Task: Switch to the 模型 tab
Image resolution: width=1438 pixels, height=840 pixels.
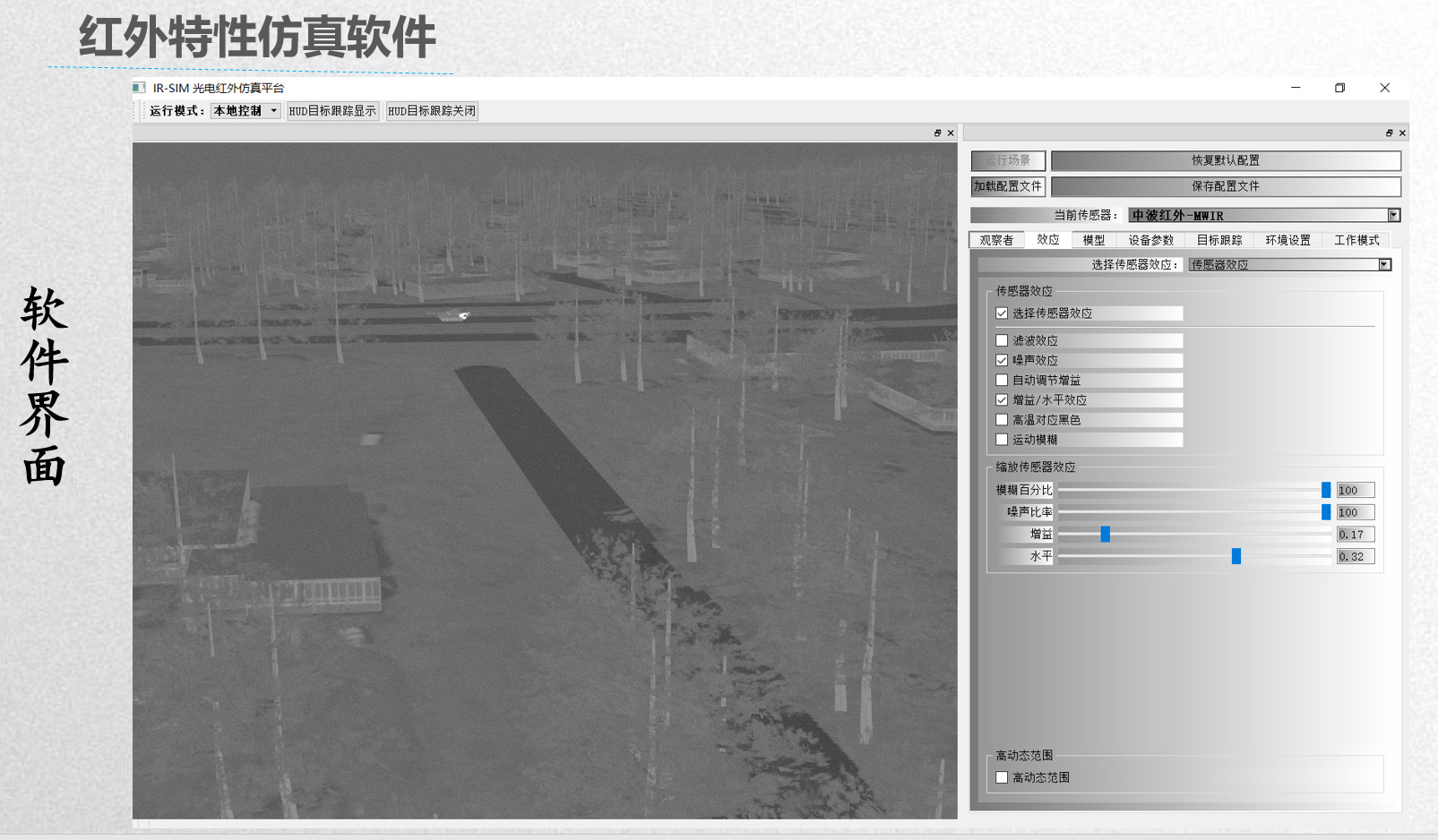Action: click(x=1094, y=240)
